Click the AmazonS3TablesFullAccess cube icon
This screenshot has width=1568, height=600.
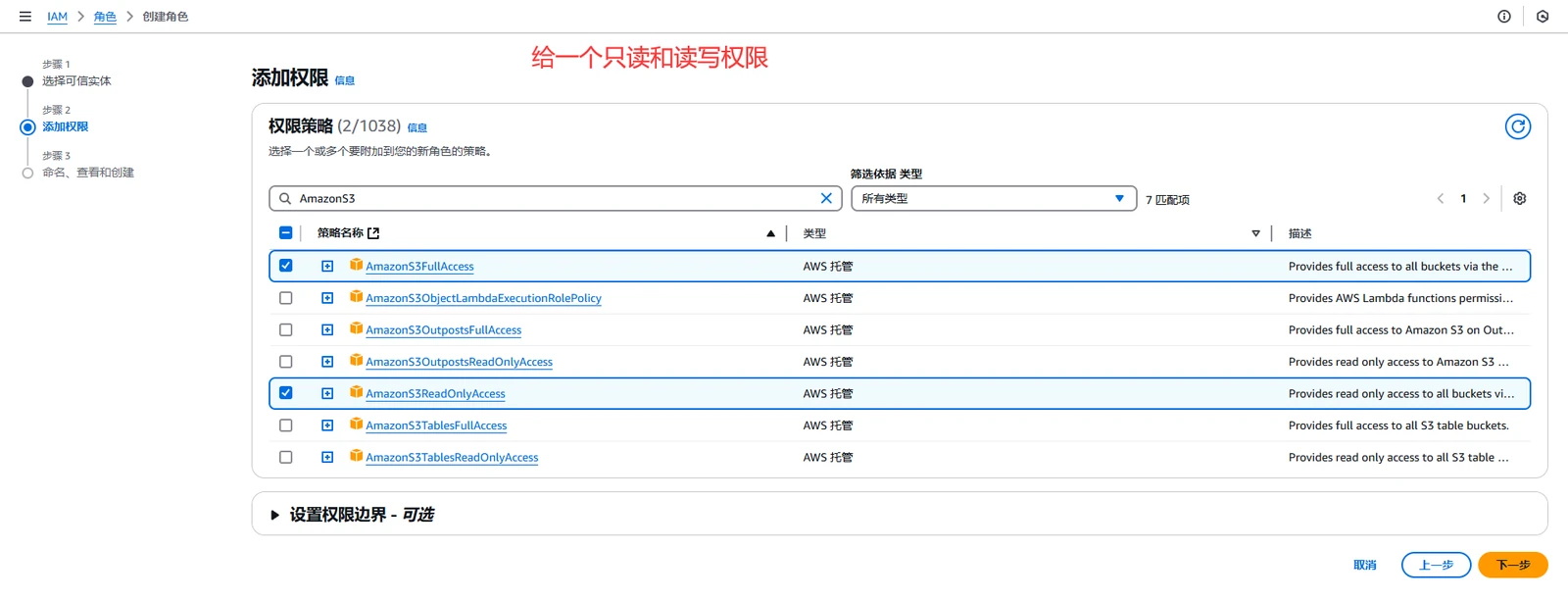click(357, 425)
